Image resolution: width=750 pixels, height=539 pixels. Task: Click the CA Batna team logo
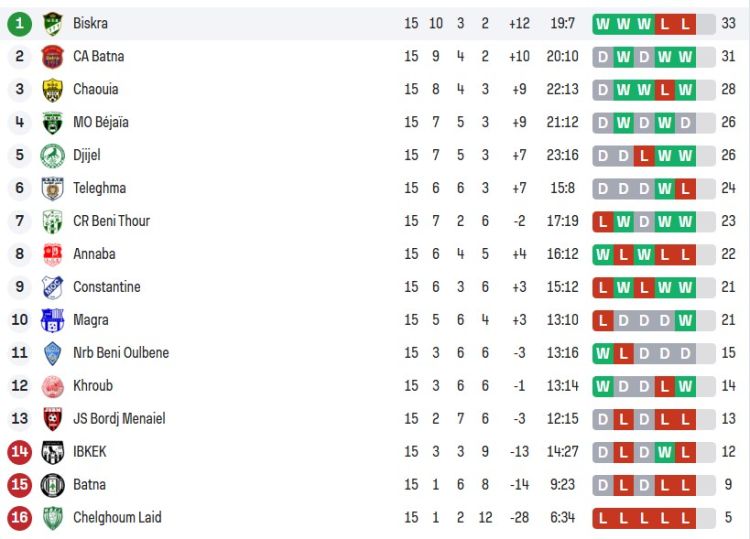pyautogui.click(x=53, y=56)
